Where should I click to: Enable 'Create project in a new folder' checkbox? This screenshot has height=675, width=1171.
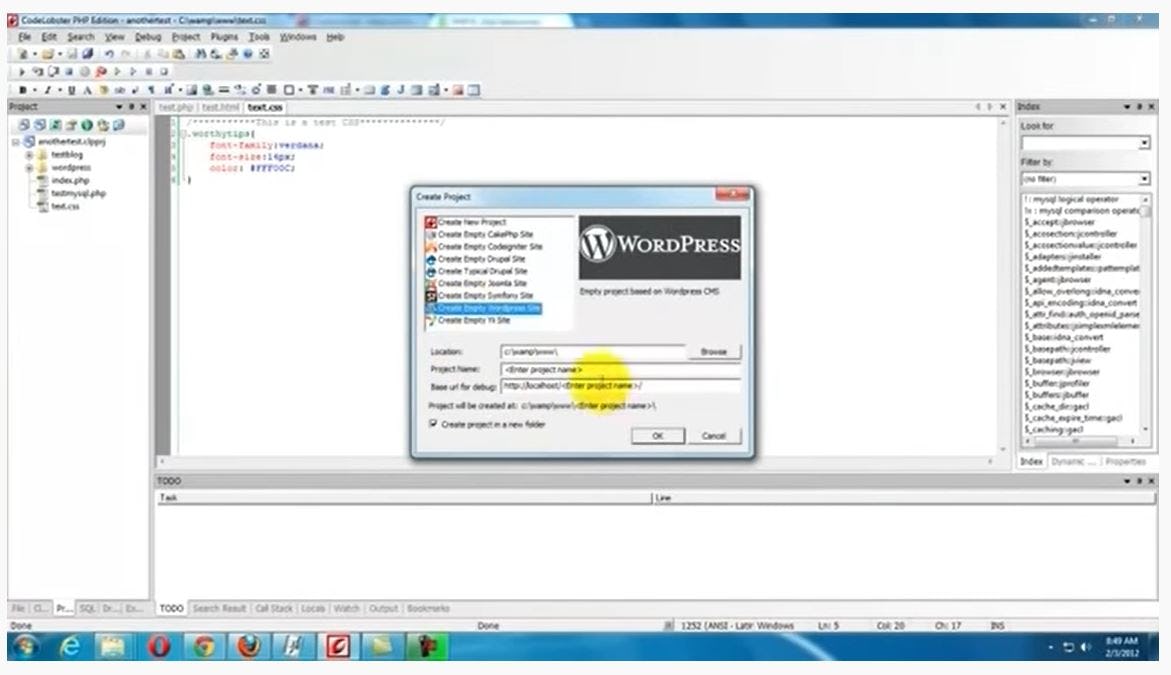pos(432,424)
